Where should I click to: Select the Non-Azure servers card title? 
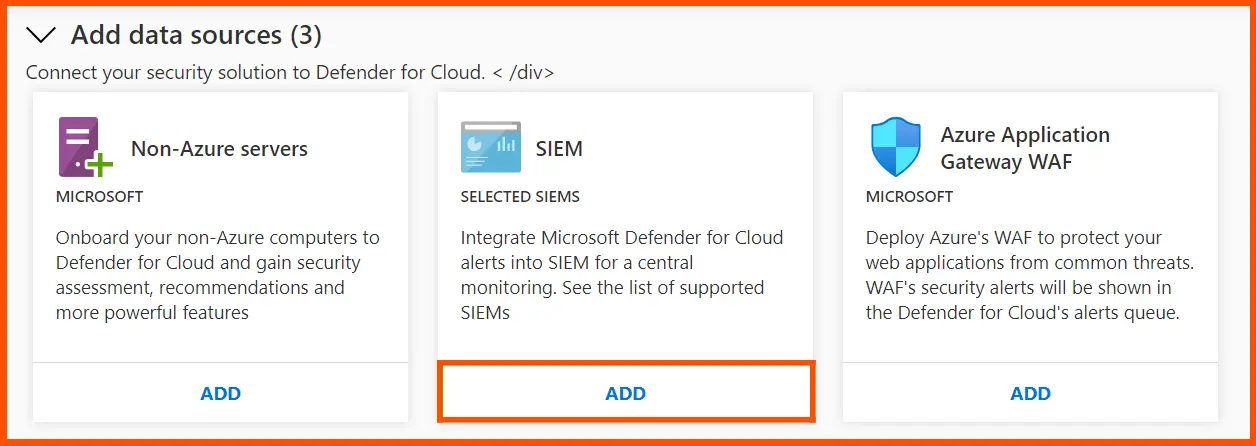(x=219, y=149)
